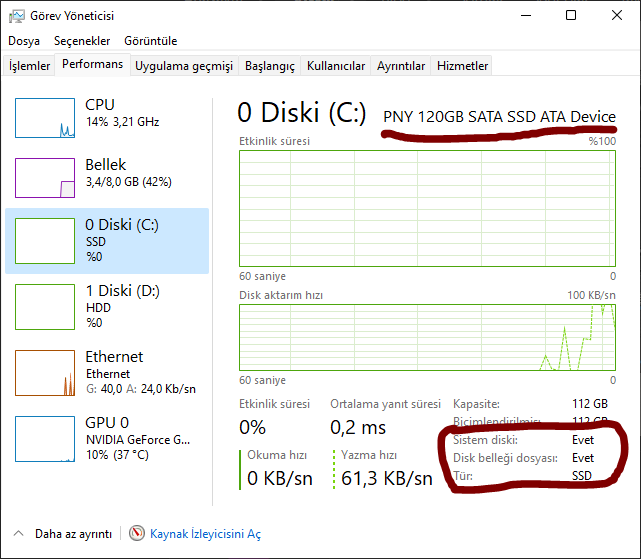
Task: Open the Kaynak İzleyicisini Aç link
Action: [x=205, y=534]
